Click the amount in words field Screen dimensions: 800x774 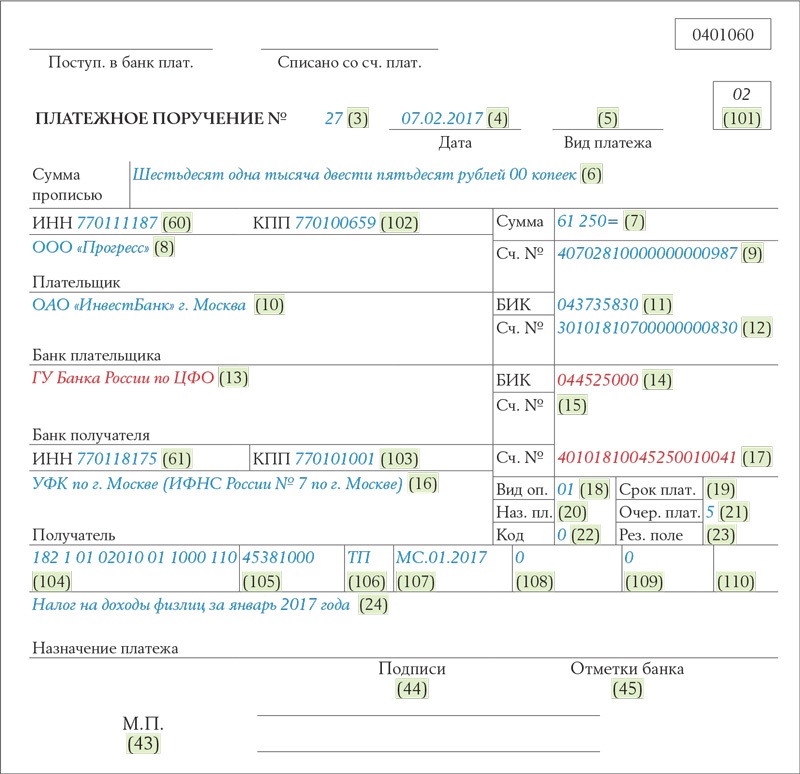click(354, 174)
